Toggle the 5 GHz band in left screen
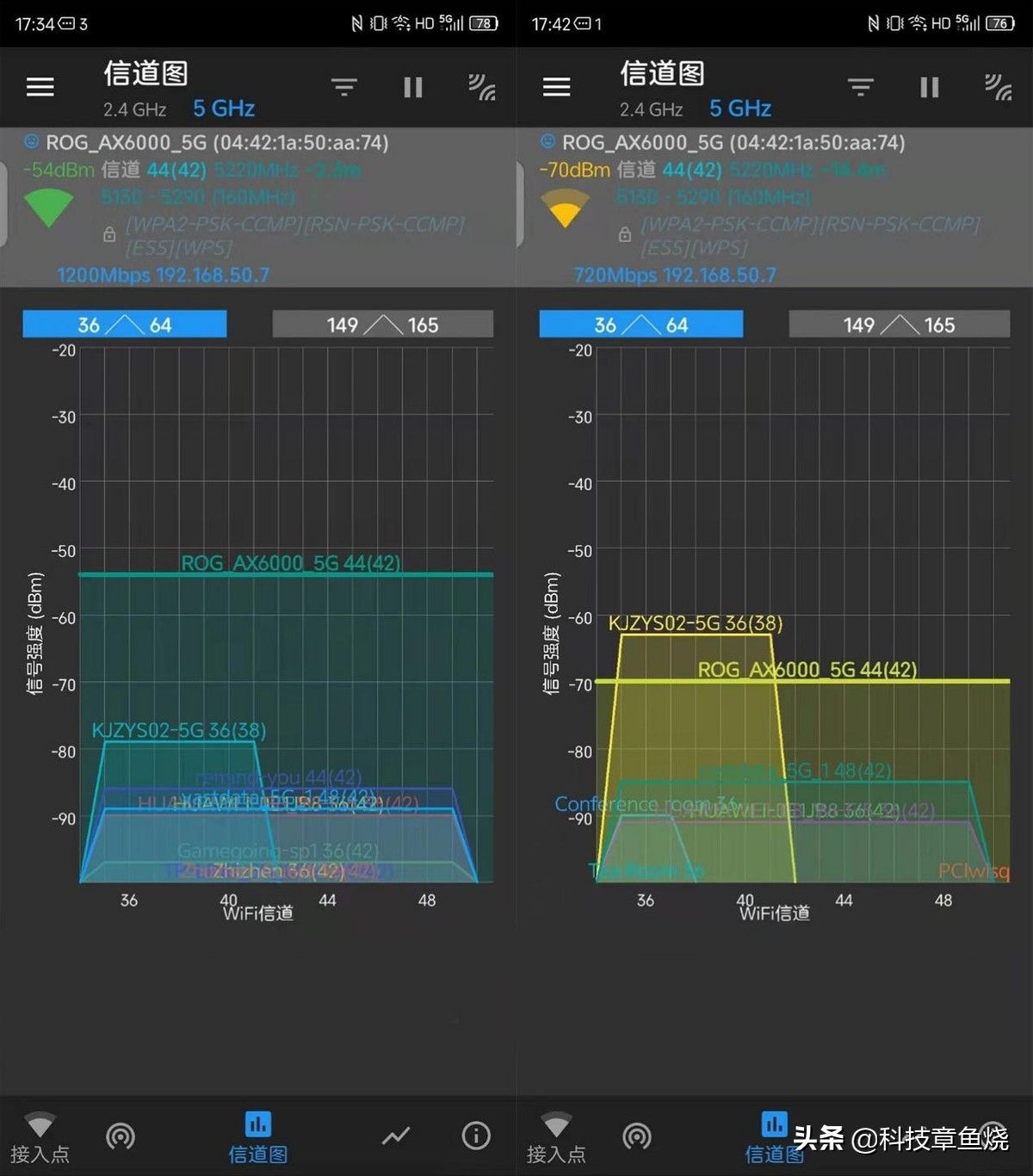1033x1176 pixels. [224, 108]
